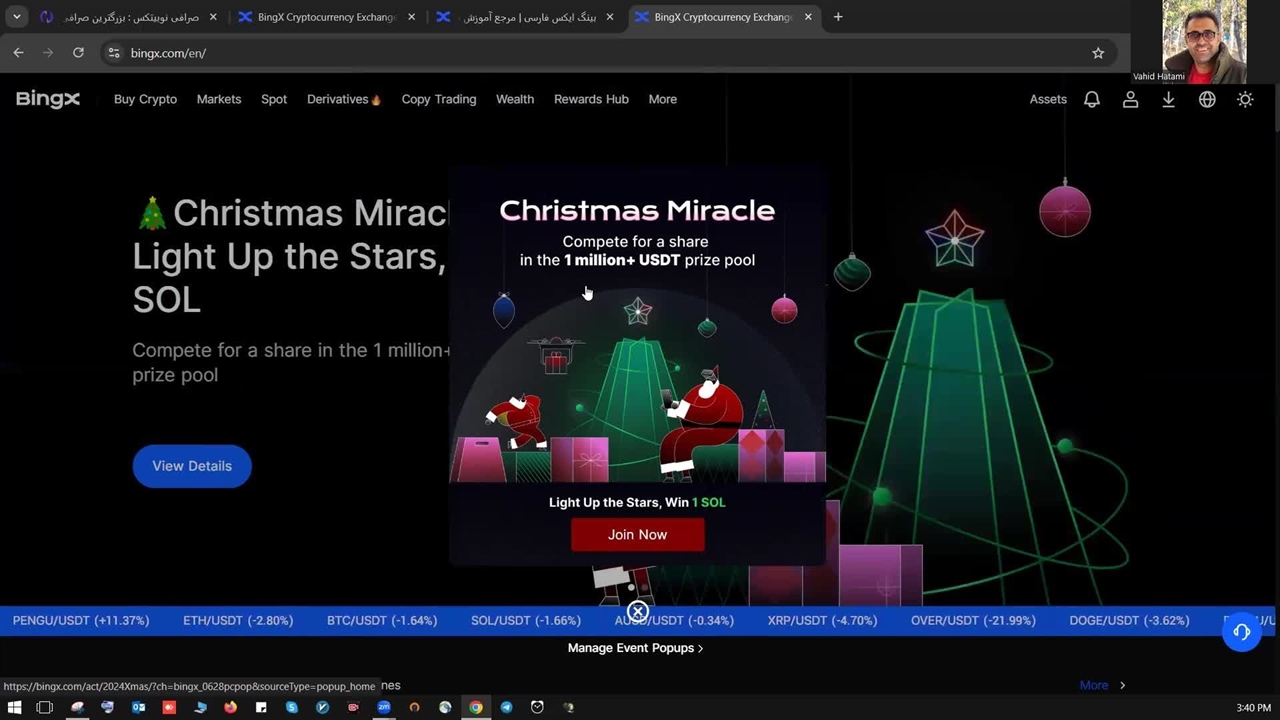
Task: Open the browser tab search dropdown
Action: (16, 17)
